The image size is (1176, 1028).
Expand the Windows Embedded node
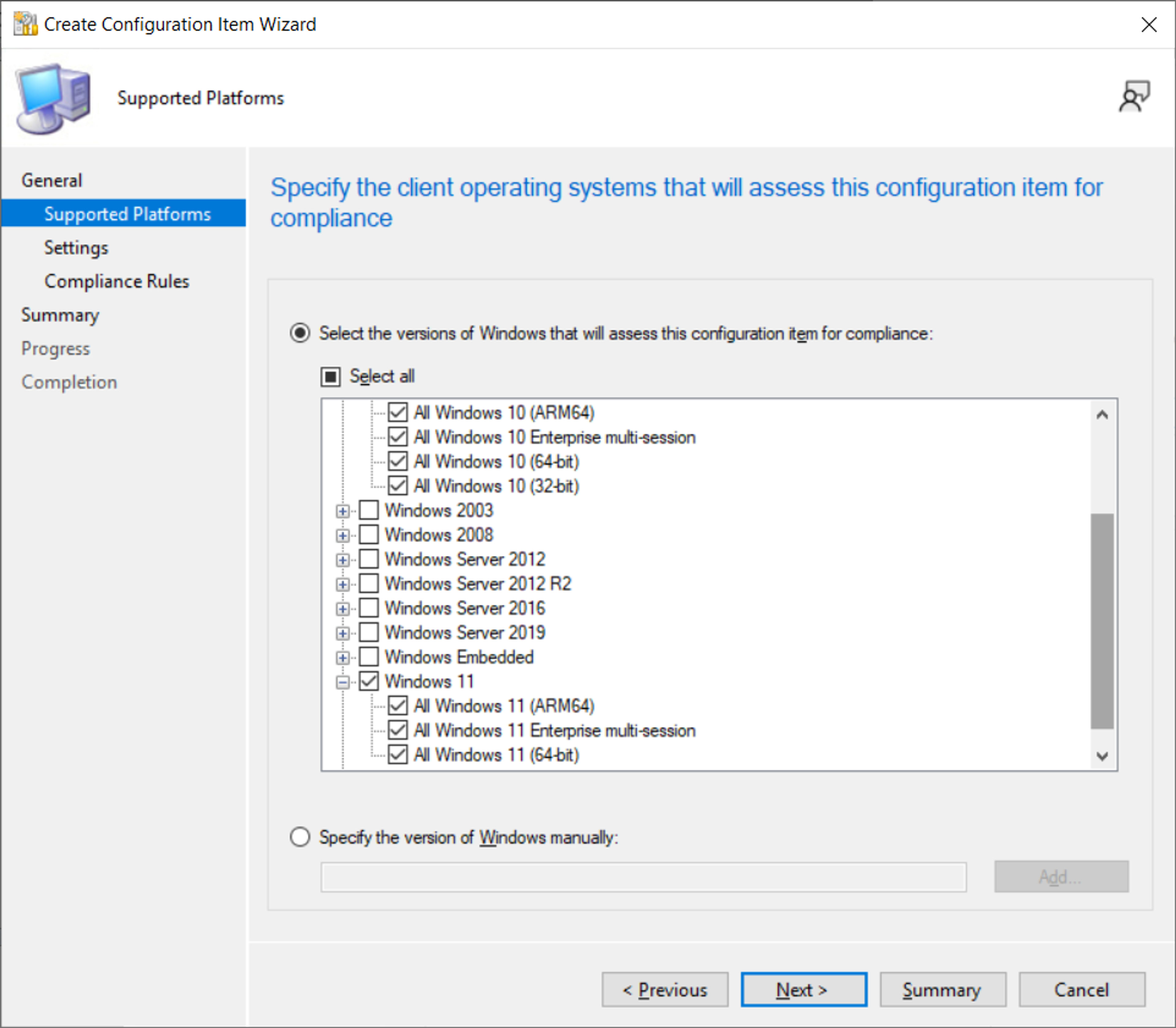(x=342, y=657)
